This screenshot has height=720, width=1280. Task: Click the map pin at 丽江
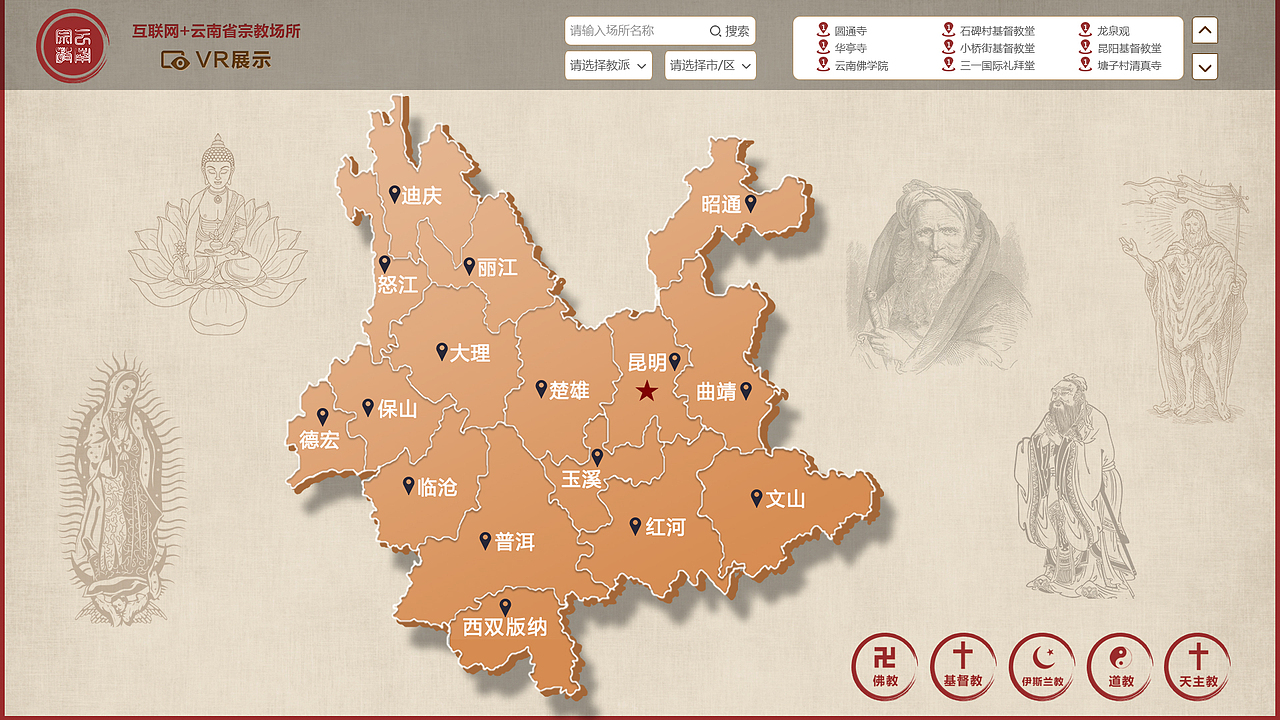click(x=469, y=266)
